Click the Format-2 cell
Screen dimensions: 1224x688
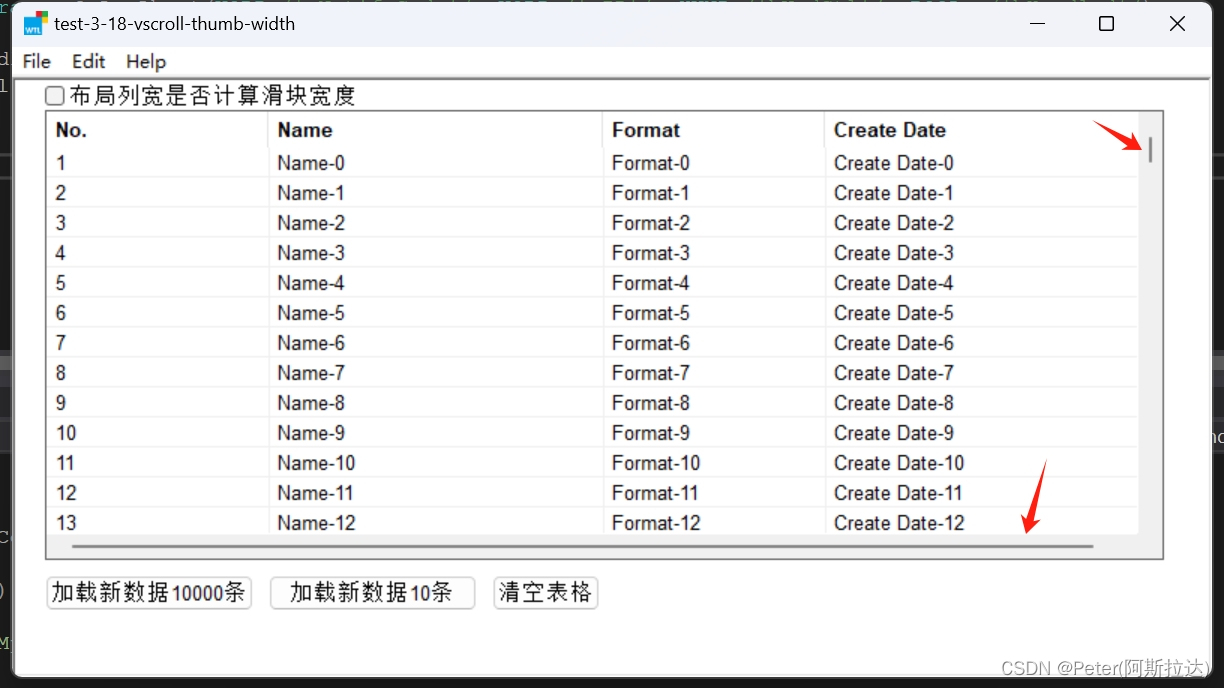[715, 223]
